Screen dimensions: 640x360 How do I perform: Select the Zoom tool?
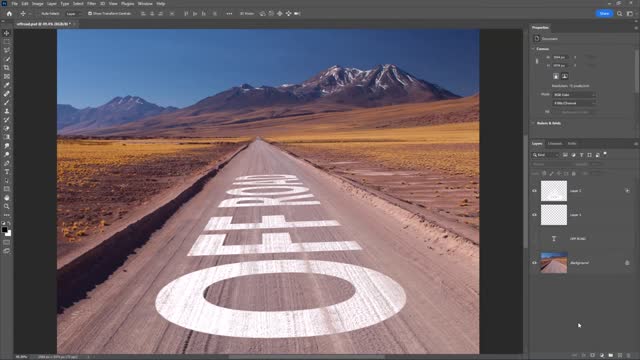click(7, 206)
